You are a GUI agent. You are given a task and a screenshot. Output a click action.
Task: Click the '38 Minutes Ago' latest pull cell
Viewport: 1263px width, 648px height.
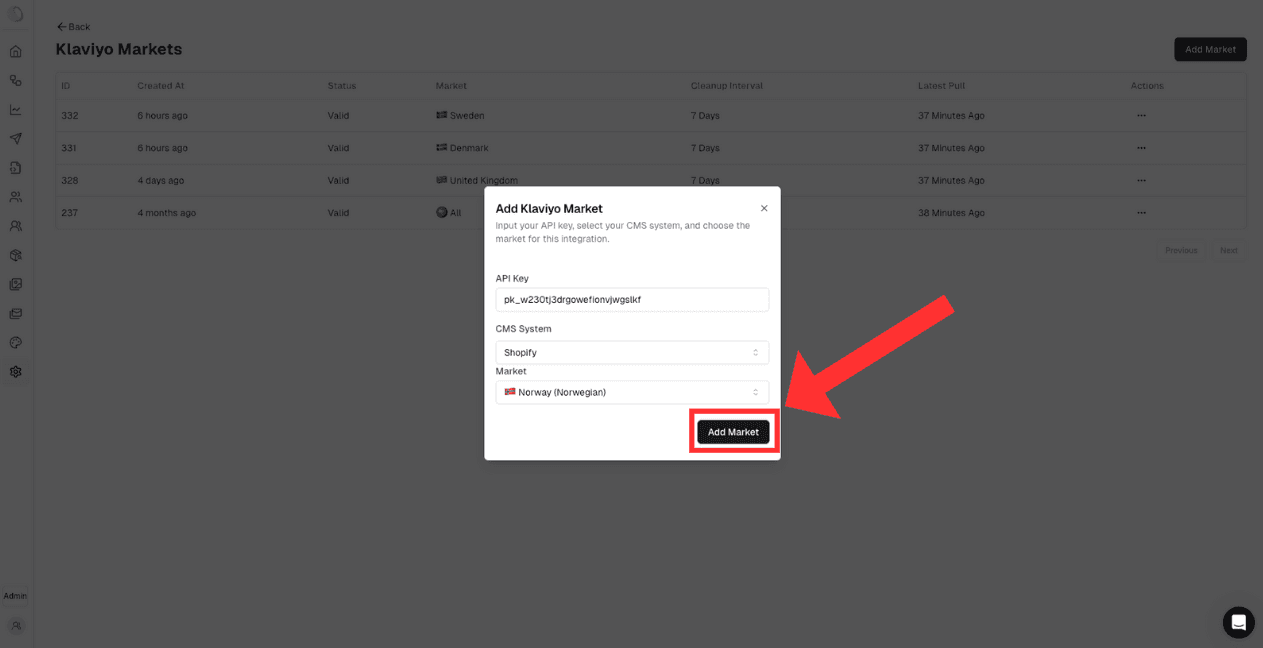951,213
